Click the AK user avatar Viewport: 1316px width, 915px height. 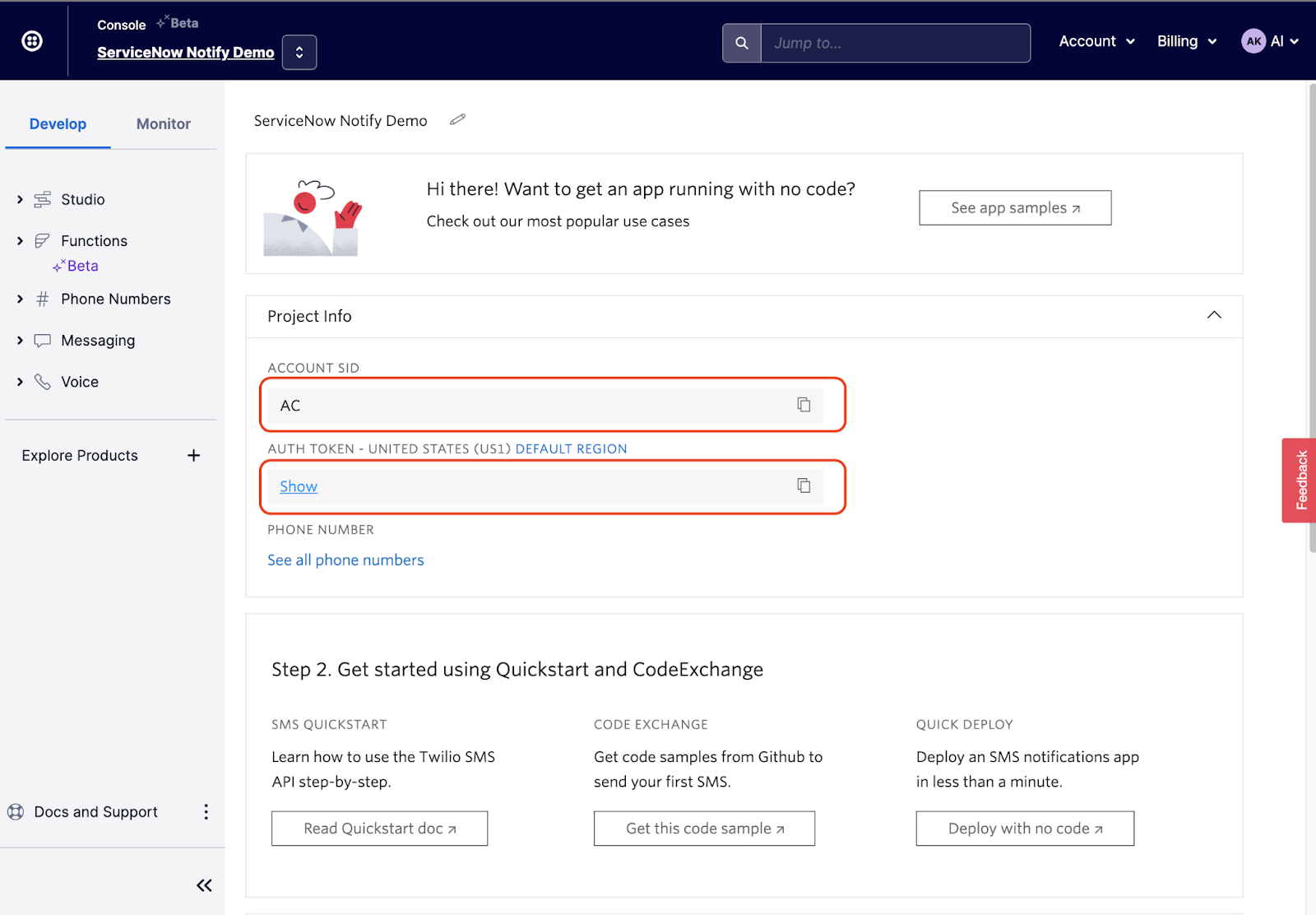tap(1253, 41)
